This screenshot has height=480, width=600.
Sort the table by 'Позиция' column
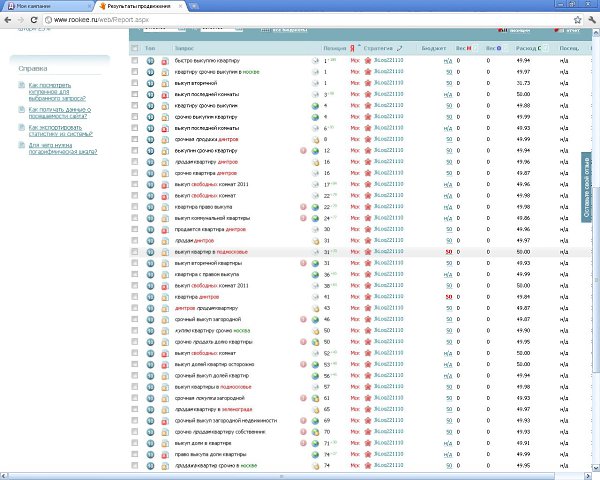pyautogui.click(x=335, y=47)
